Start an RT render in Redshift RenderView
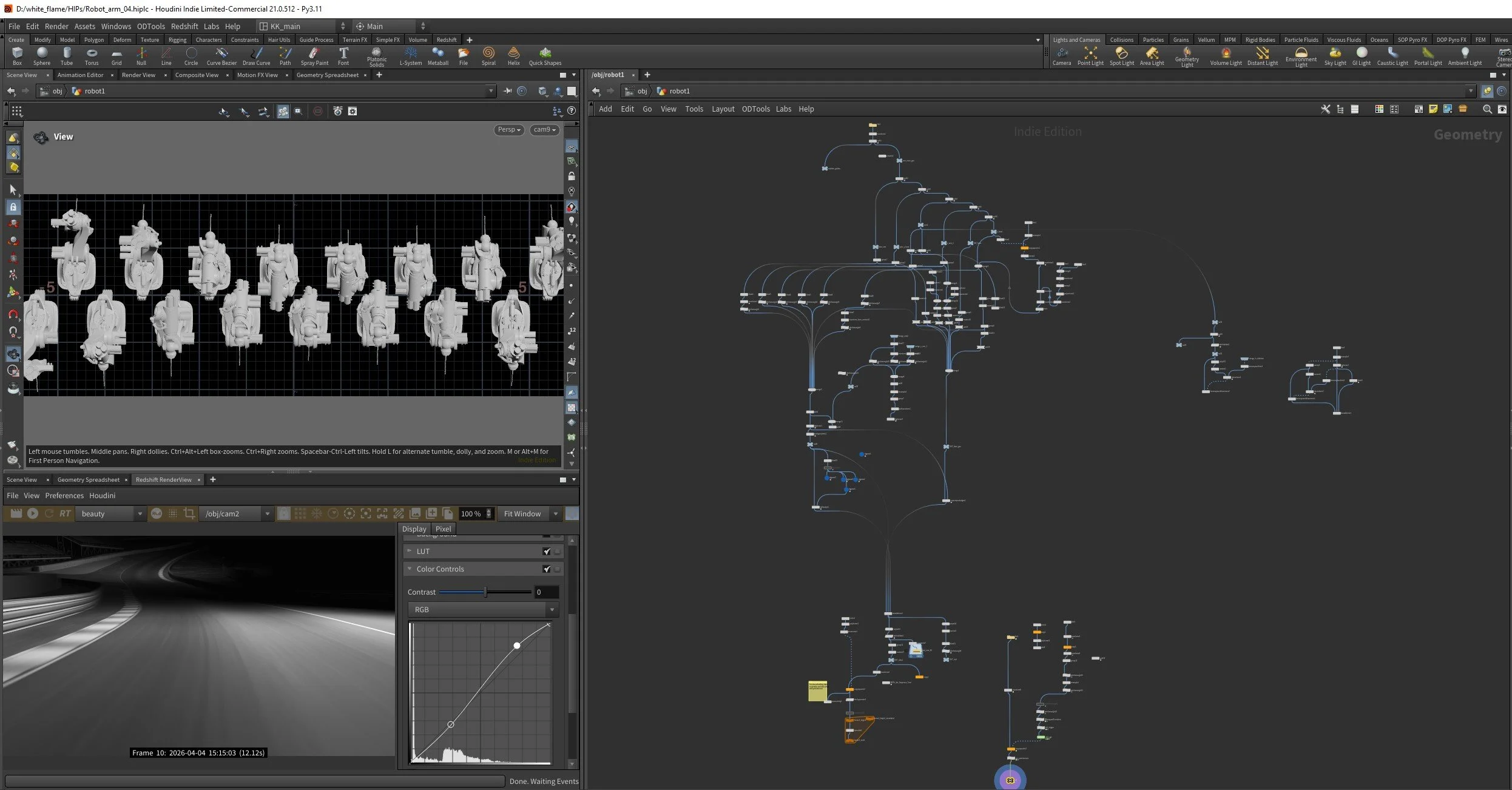The image size is (1512, 790). coord(65,514)
